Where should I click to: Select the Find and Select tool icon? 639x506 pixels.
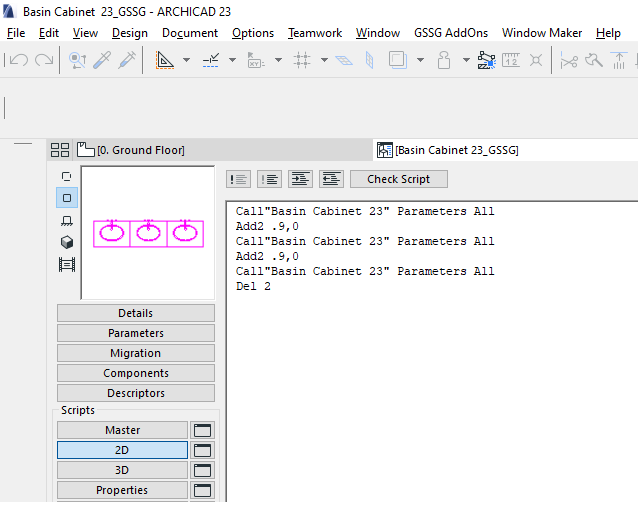77,60
